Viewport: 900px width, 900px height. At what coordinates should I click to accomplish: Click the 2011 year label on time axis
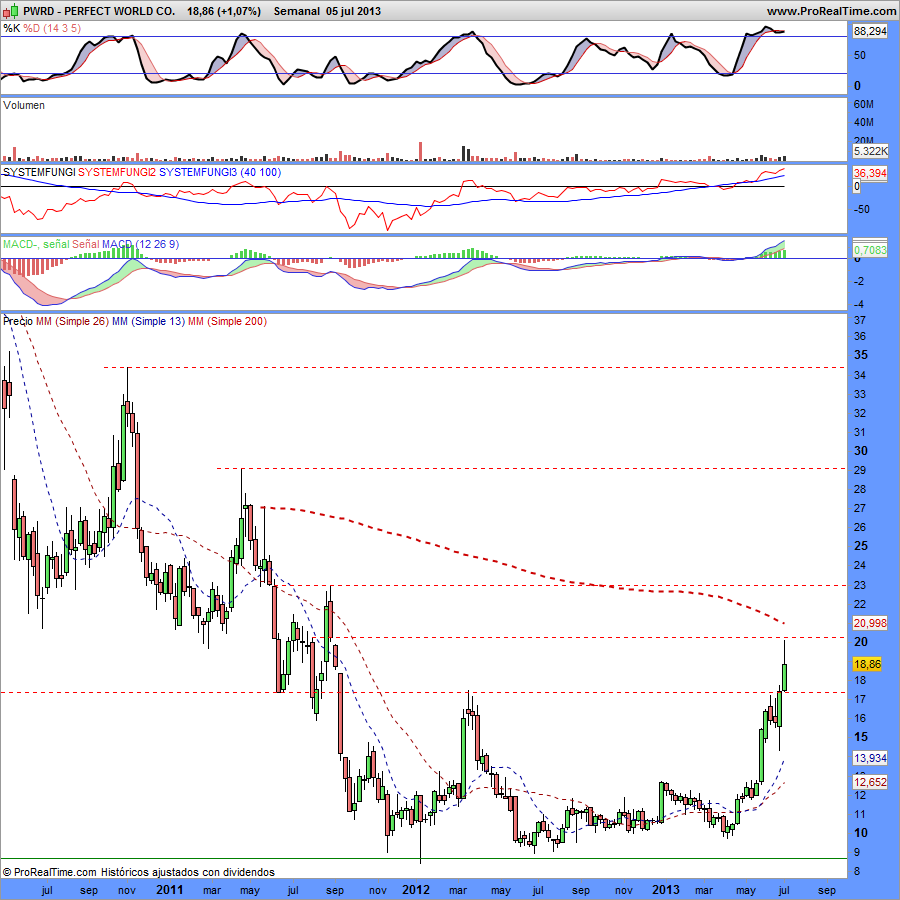point(170,890)
